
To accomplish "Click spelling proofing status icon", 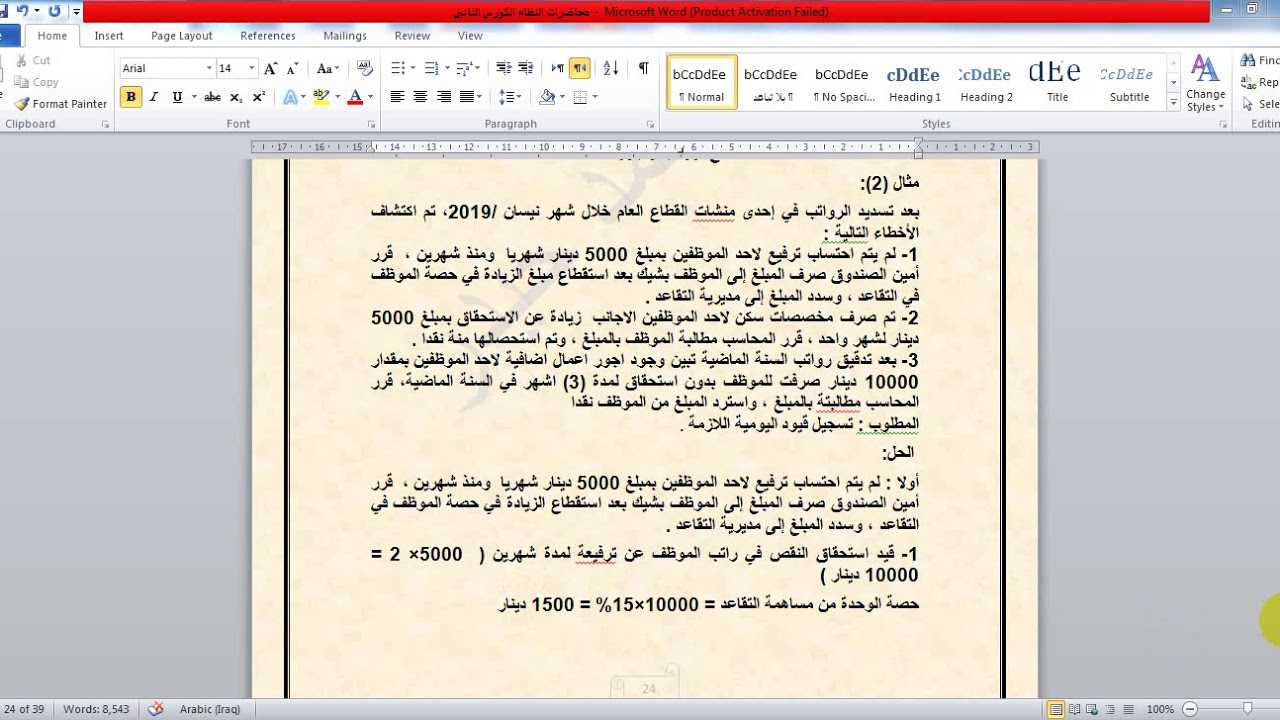I will point(155,709).
